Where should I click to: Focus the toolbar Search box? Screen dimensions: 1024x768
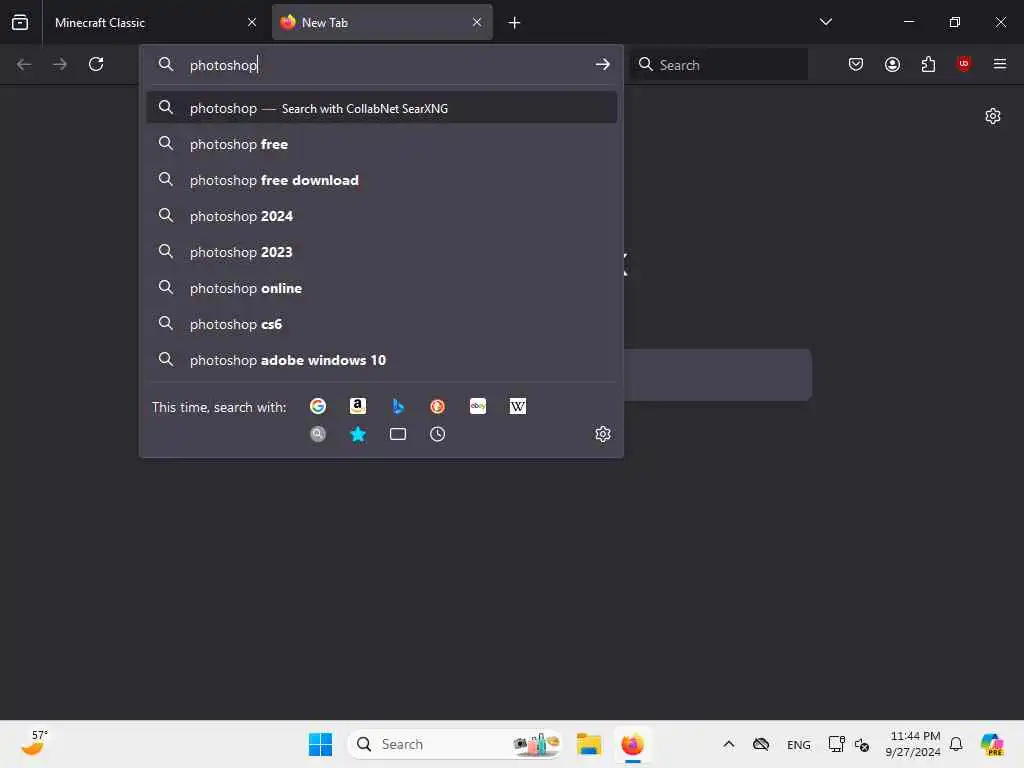click(718, 65)
